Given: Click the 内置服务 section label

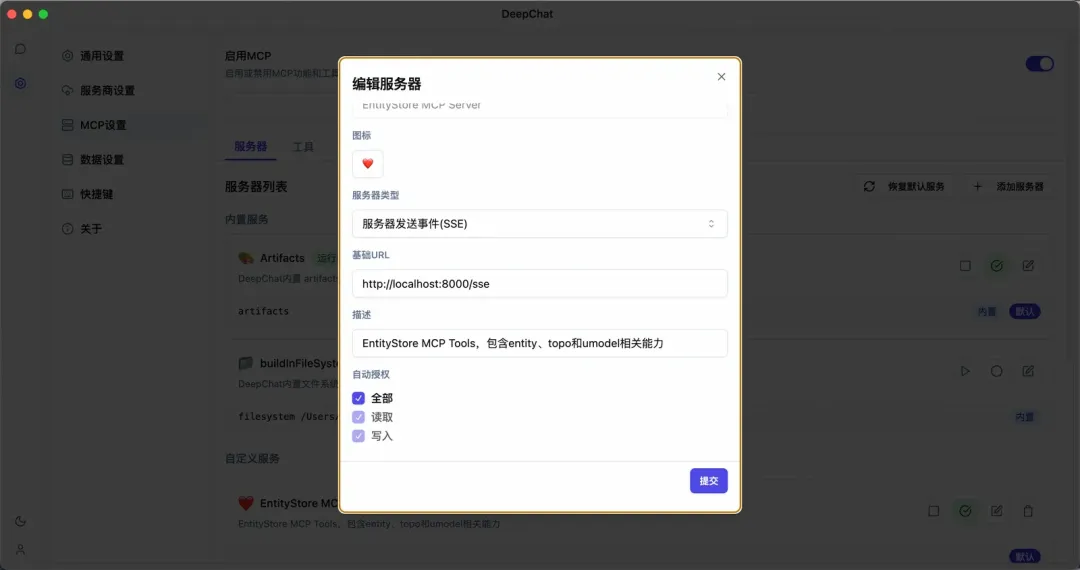Looking at the screenshot, I should [x=247, y=219].
